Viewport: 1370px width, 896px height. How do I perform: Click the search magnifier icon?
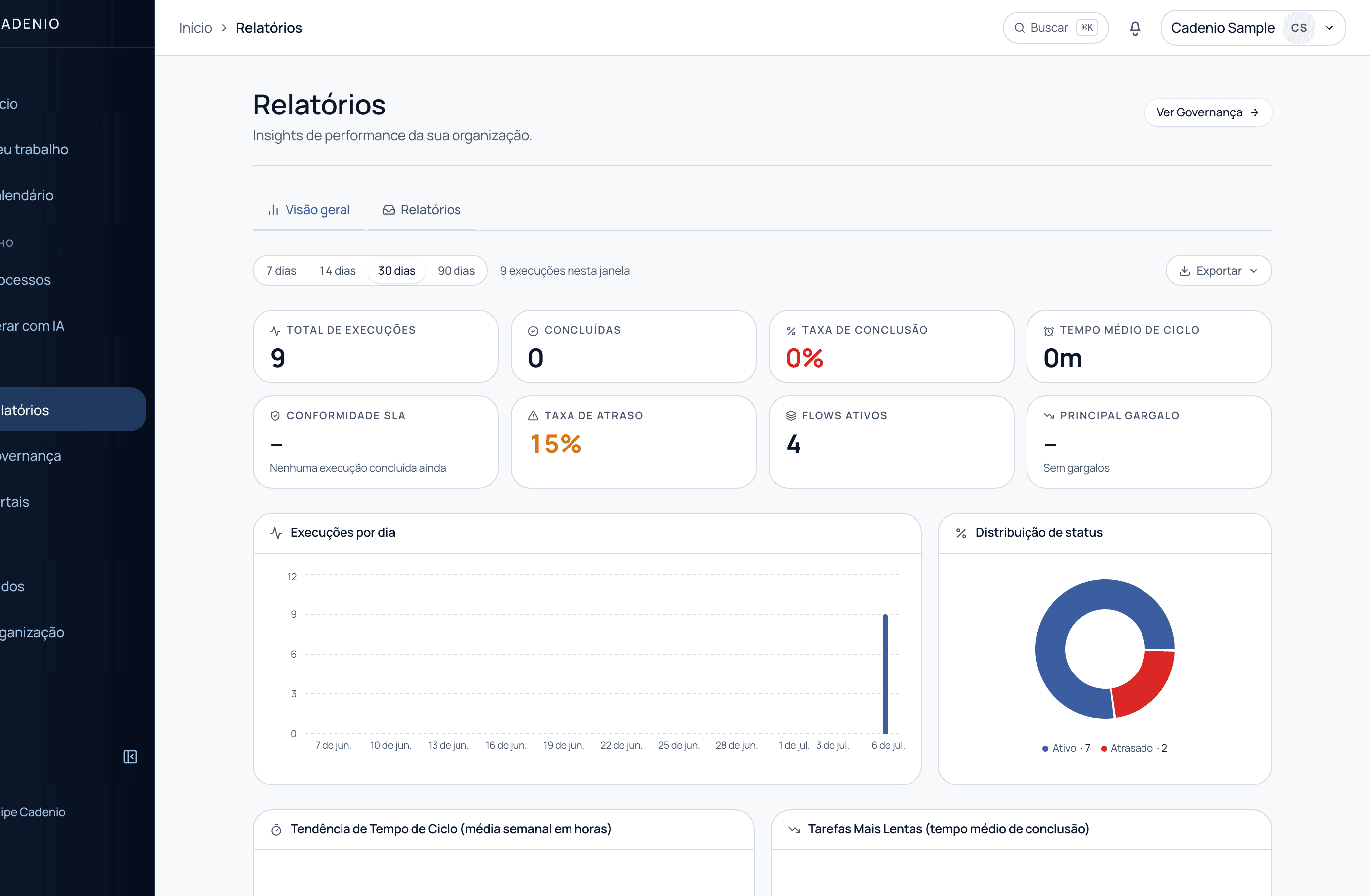coord(1019,28)
